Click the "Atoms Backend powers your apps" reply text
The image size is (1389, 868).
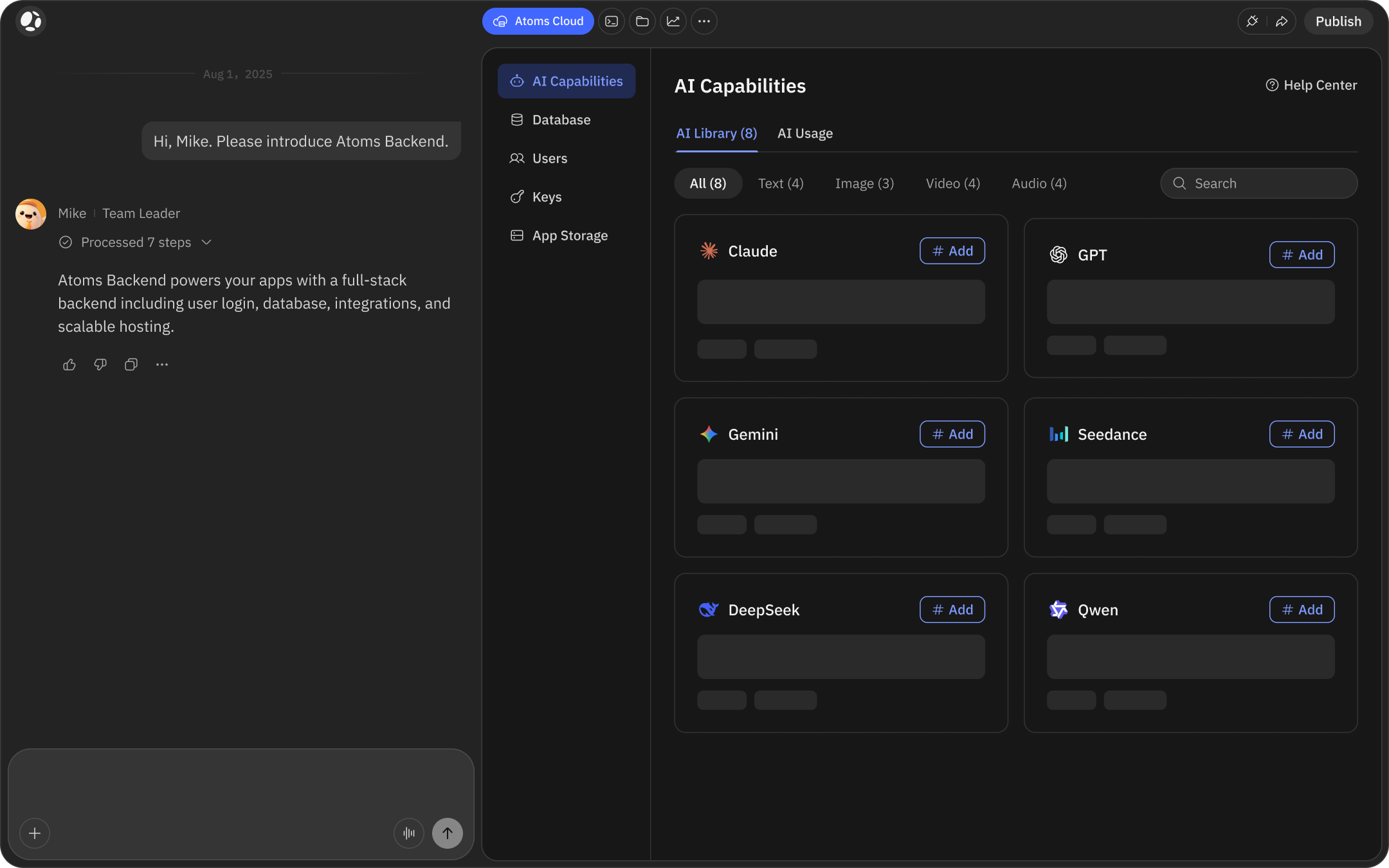click(x=254, y=303)
